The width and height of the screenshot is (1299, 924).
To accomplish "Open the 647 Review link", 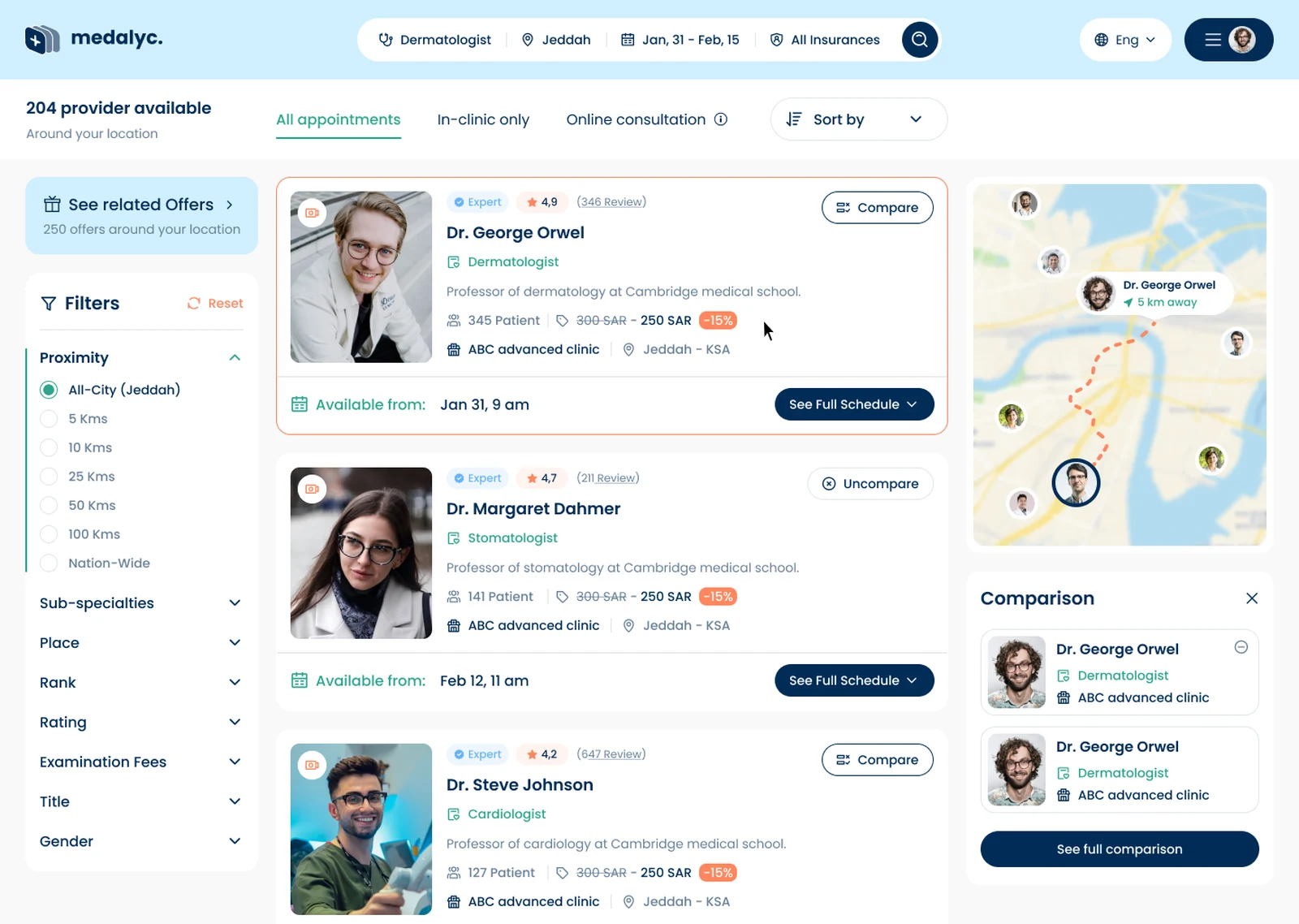I will 611,754.
